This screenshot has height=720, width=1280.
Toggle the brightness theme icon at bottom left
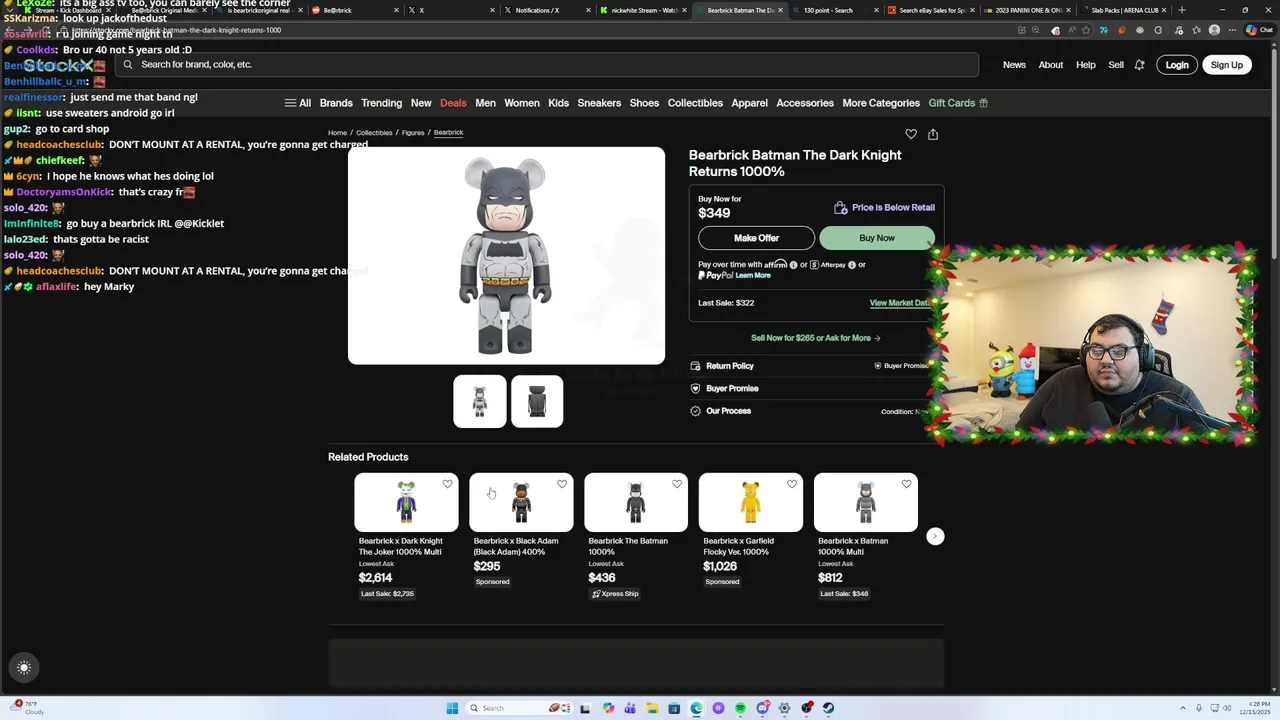pyautogui.click(x=24, y=668)
